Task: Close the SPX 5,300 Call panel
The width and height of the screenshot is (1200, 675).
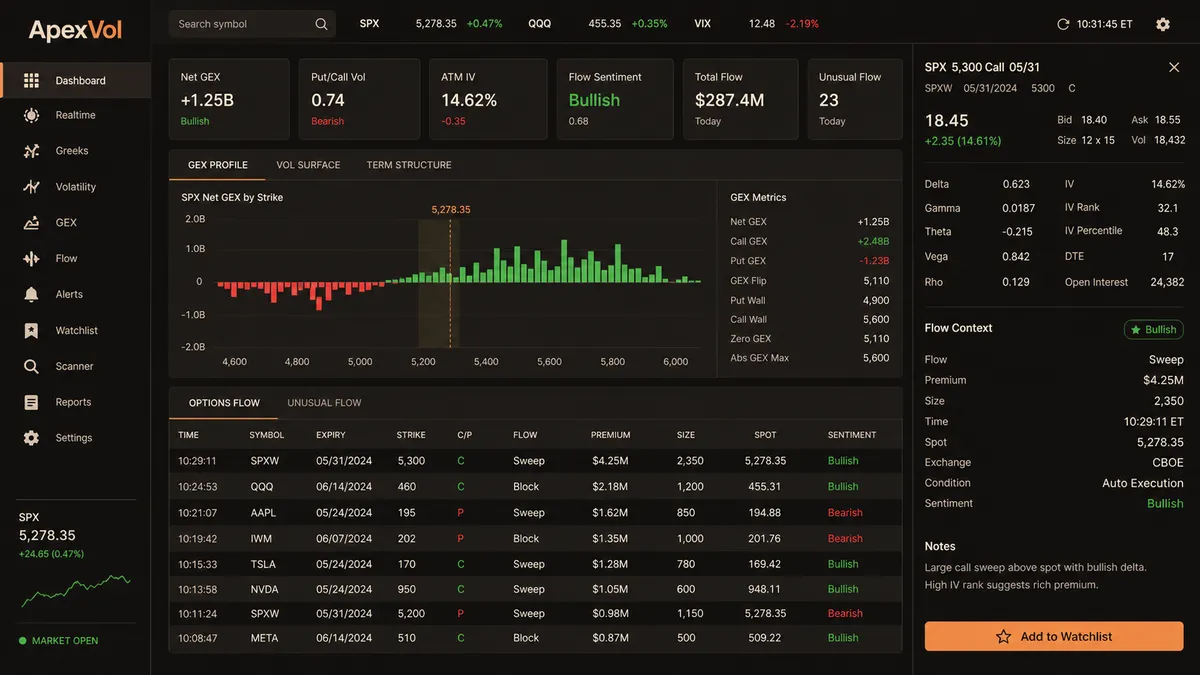Action: point(1174,67)
